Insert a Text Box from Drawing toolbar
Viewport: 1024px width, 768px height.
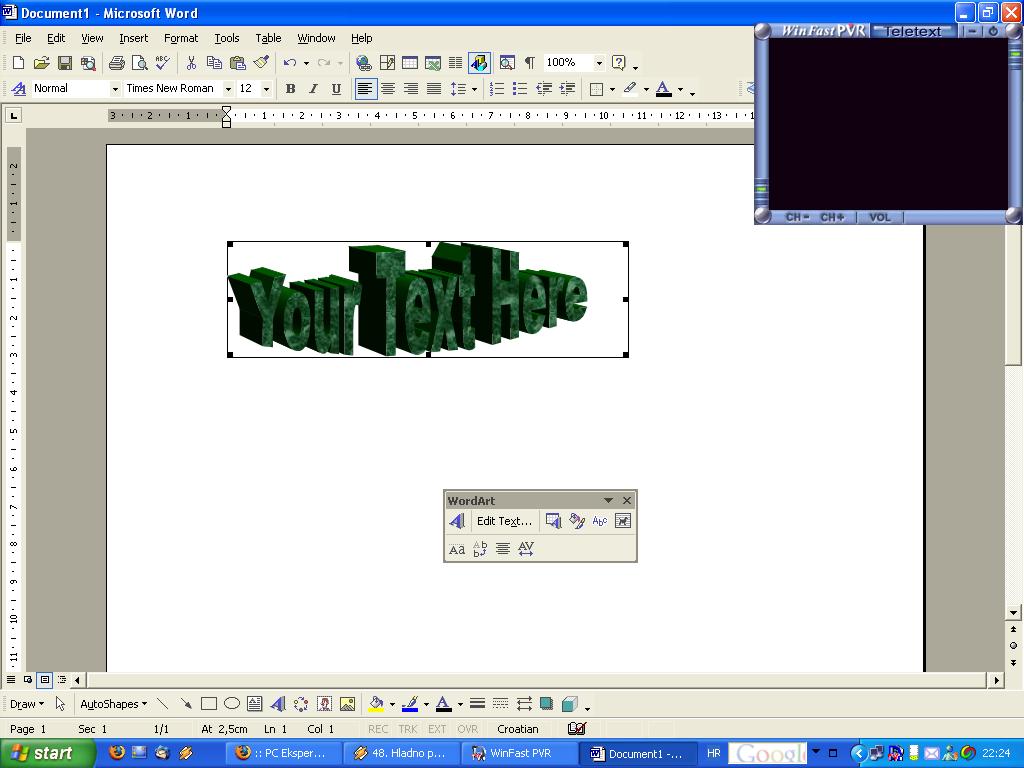tap(255, 704)
